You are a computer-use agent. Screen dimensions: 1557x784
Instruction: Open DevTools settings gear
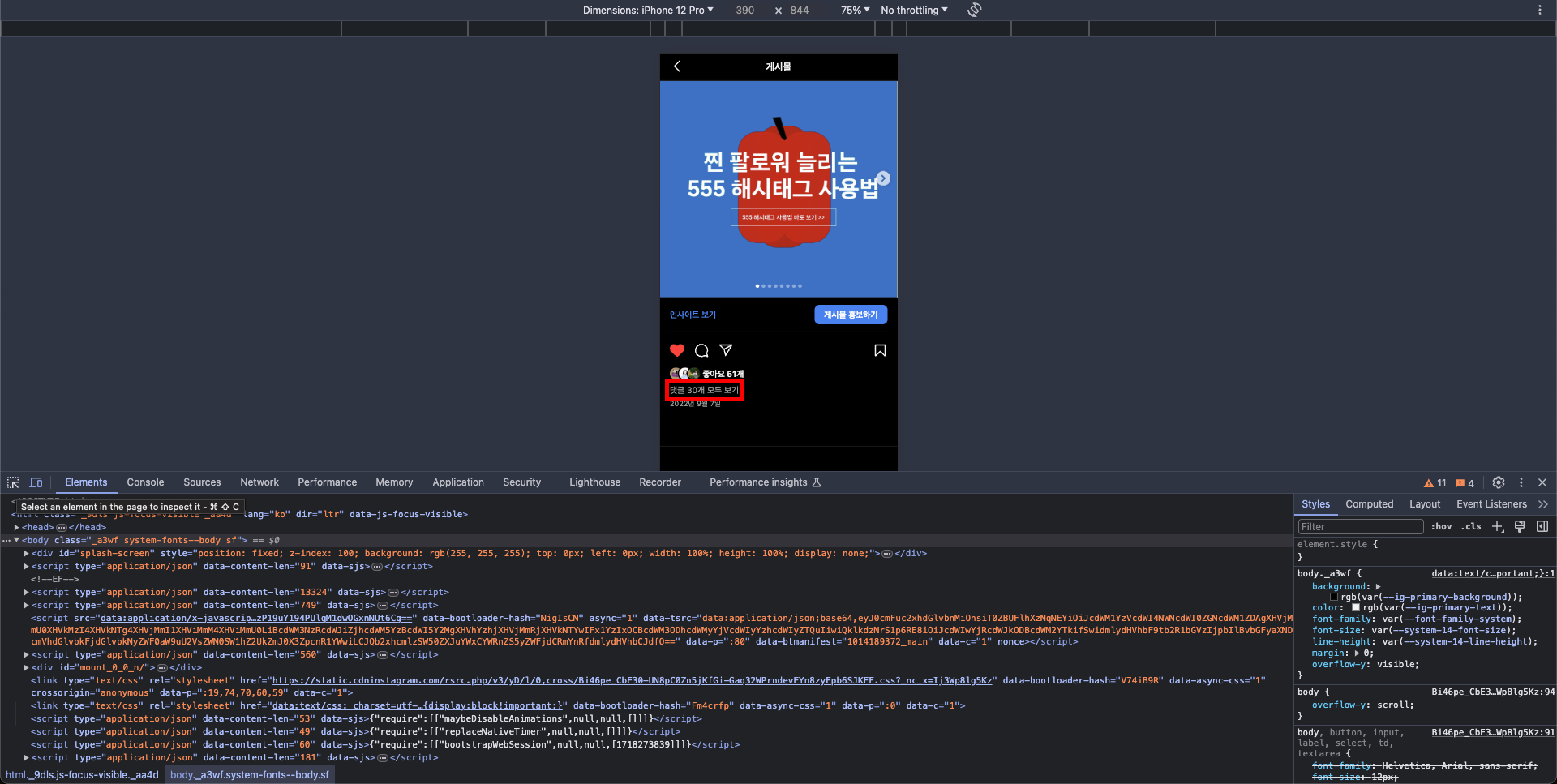point(1499,482)
